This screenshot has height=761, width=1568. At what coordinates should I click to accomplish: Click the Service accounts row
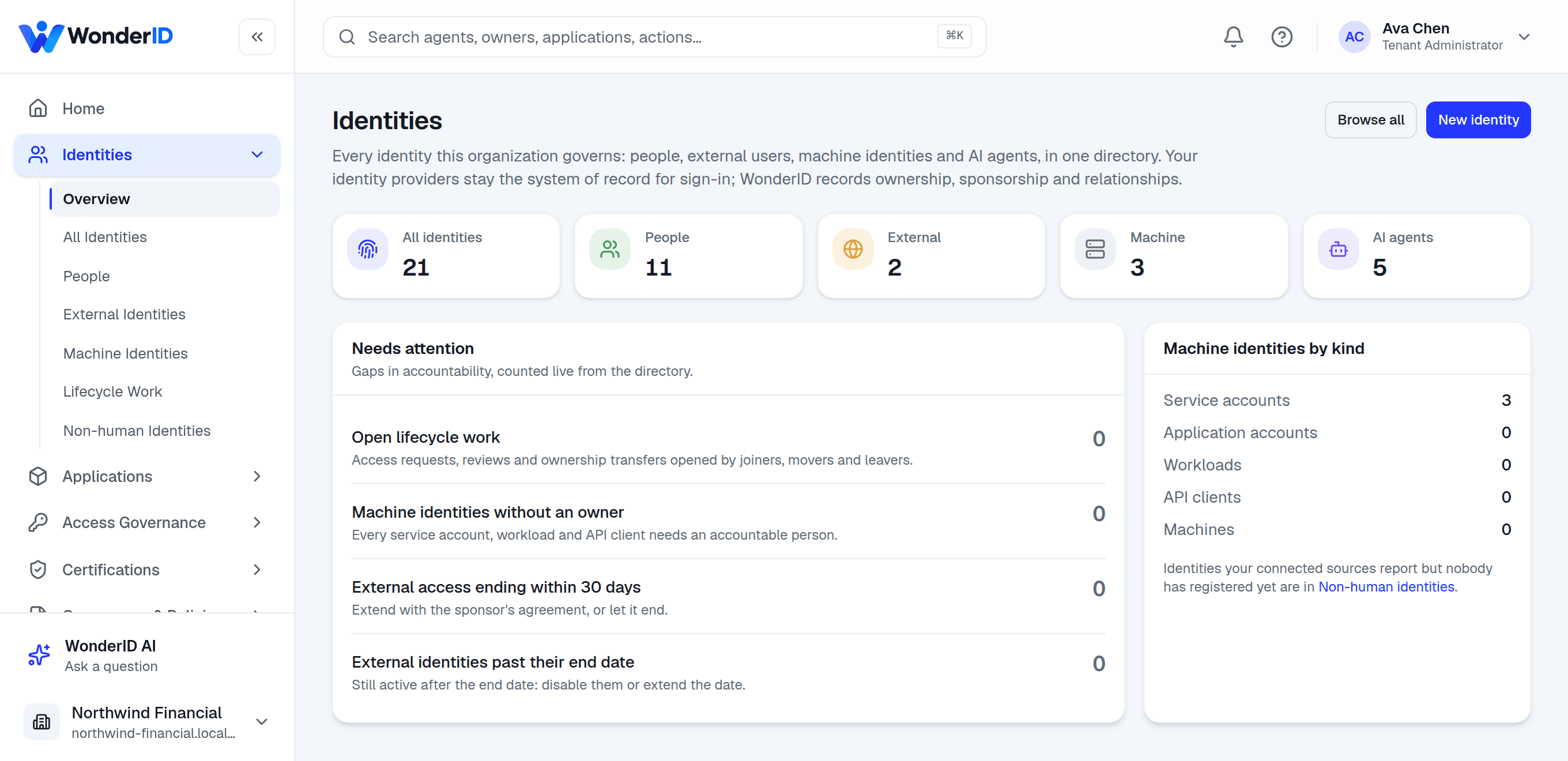click(x=1337, y=400)
